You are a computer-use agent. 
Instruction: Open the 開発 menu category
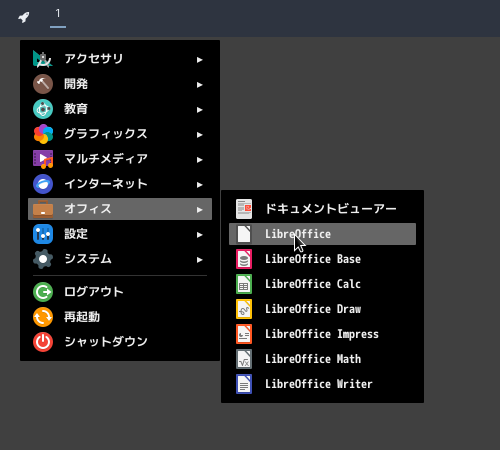pyautogui.click(x=120, y=84)
